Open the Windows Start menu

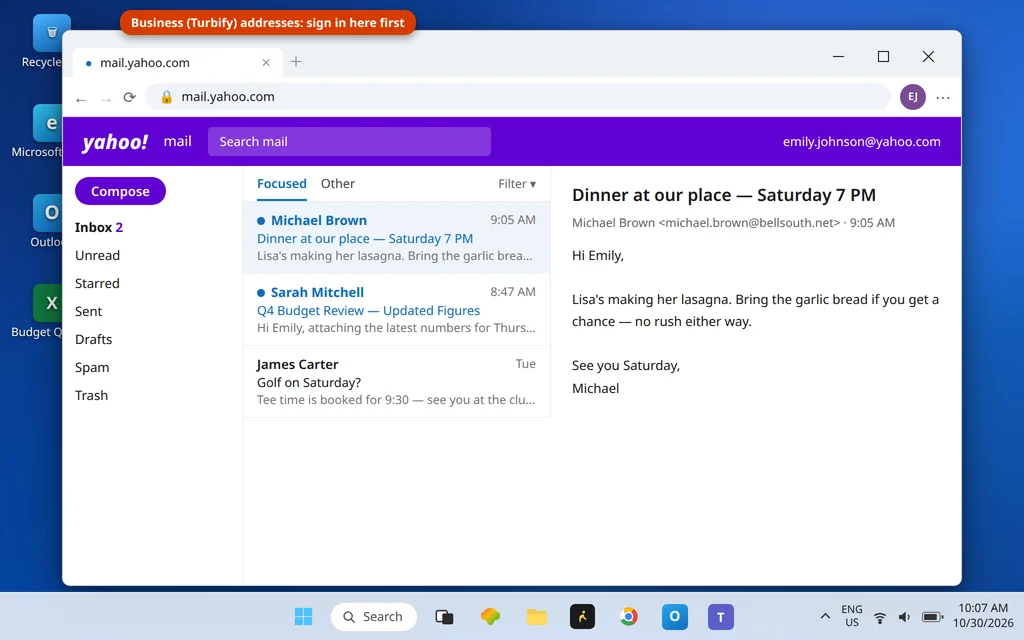tap(303, 616)
